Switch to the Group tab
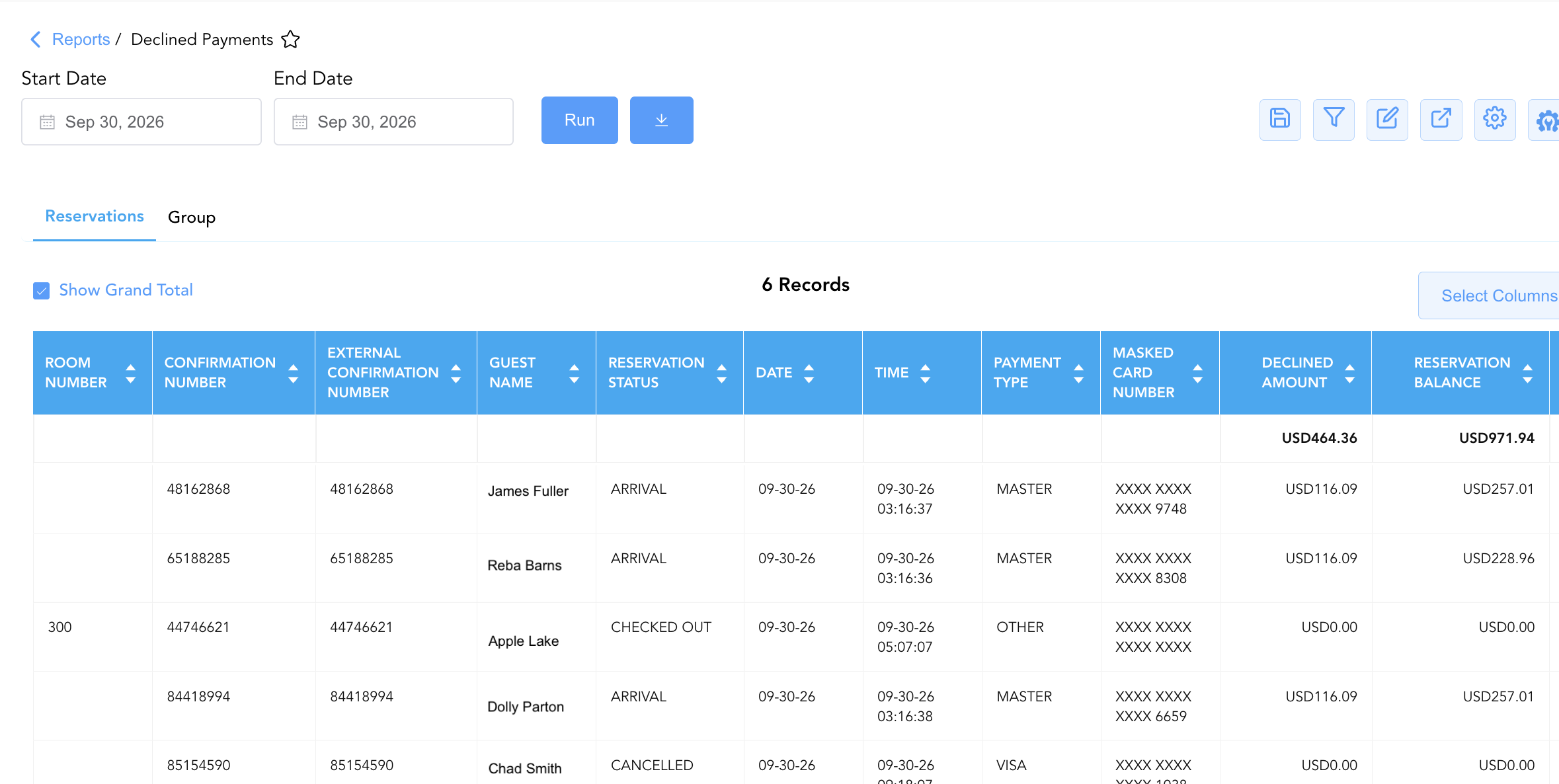 click(192, 217)
